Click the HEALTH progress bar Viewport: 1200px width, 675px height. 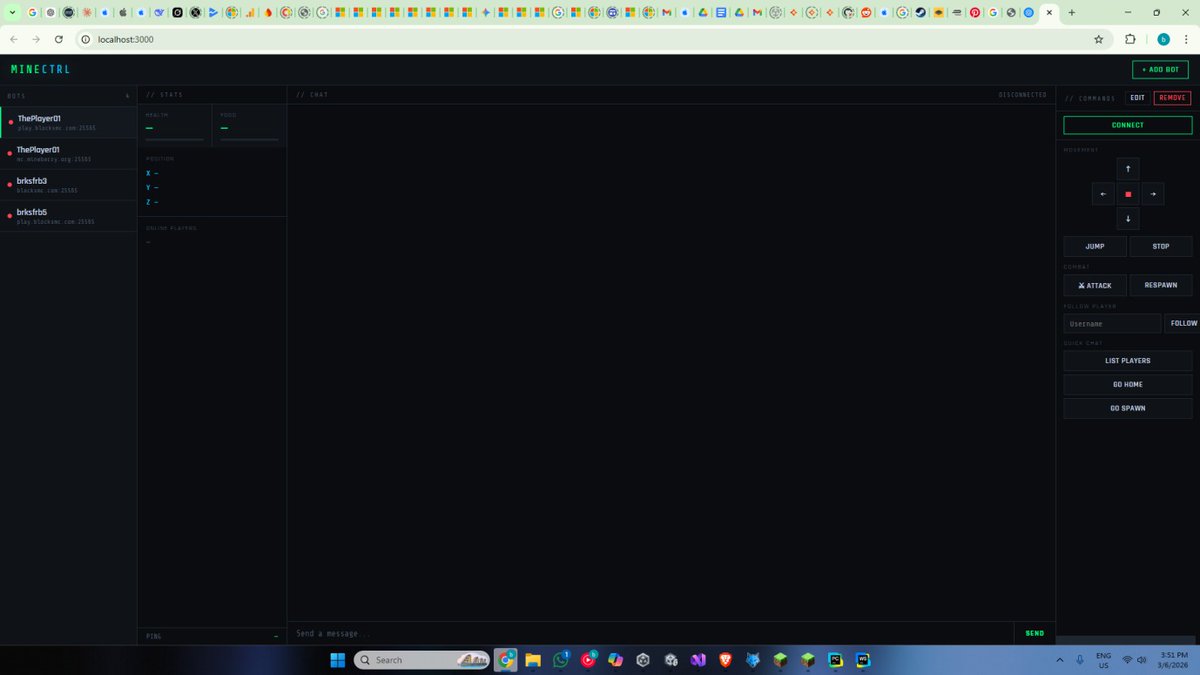pyautogui.click(x=174, y=140)
